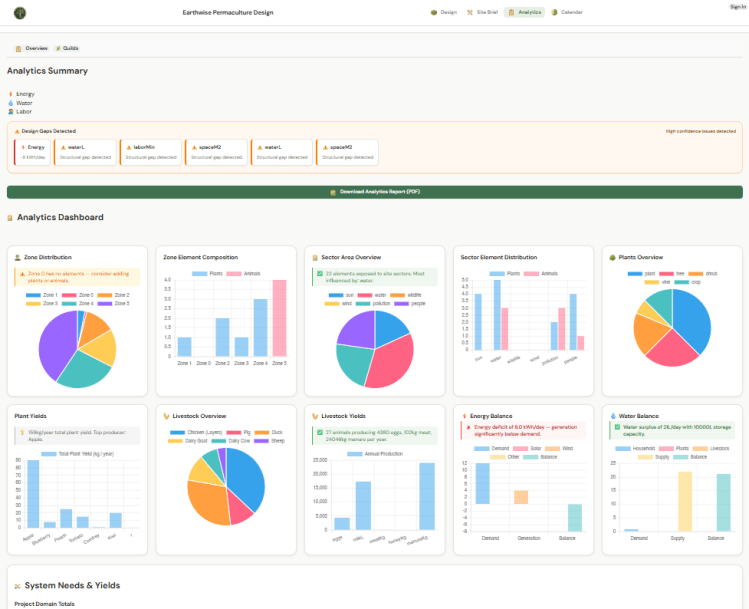The height and width of the screenshot is (609, 749).
Task: Switch to the Guilds sub-tab
Action: (67, 48)
